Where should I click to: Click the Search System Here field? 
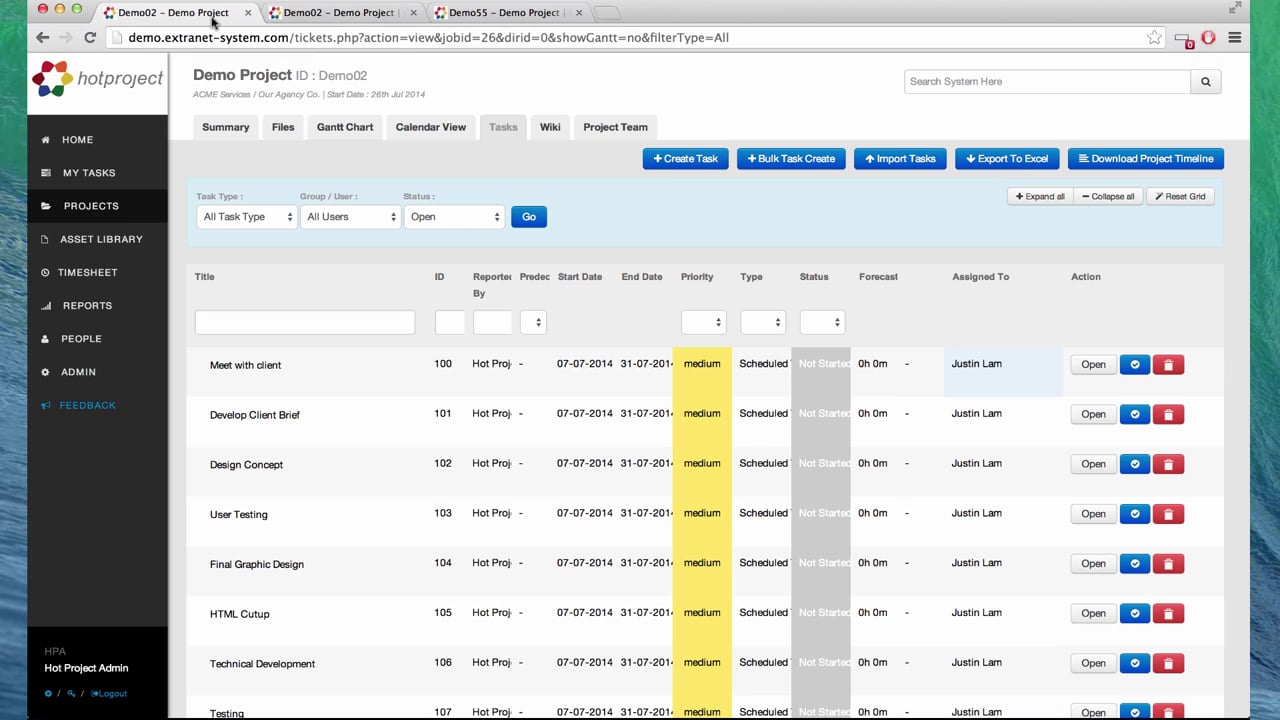(x=1047, y=82)
